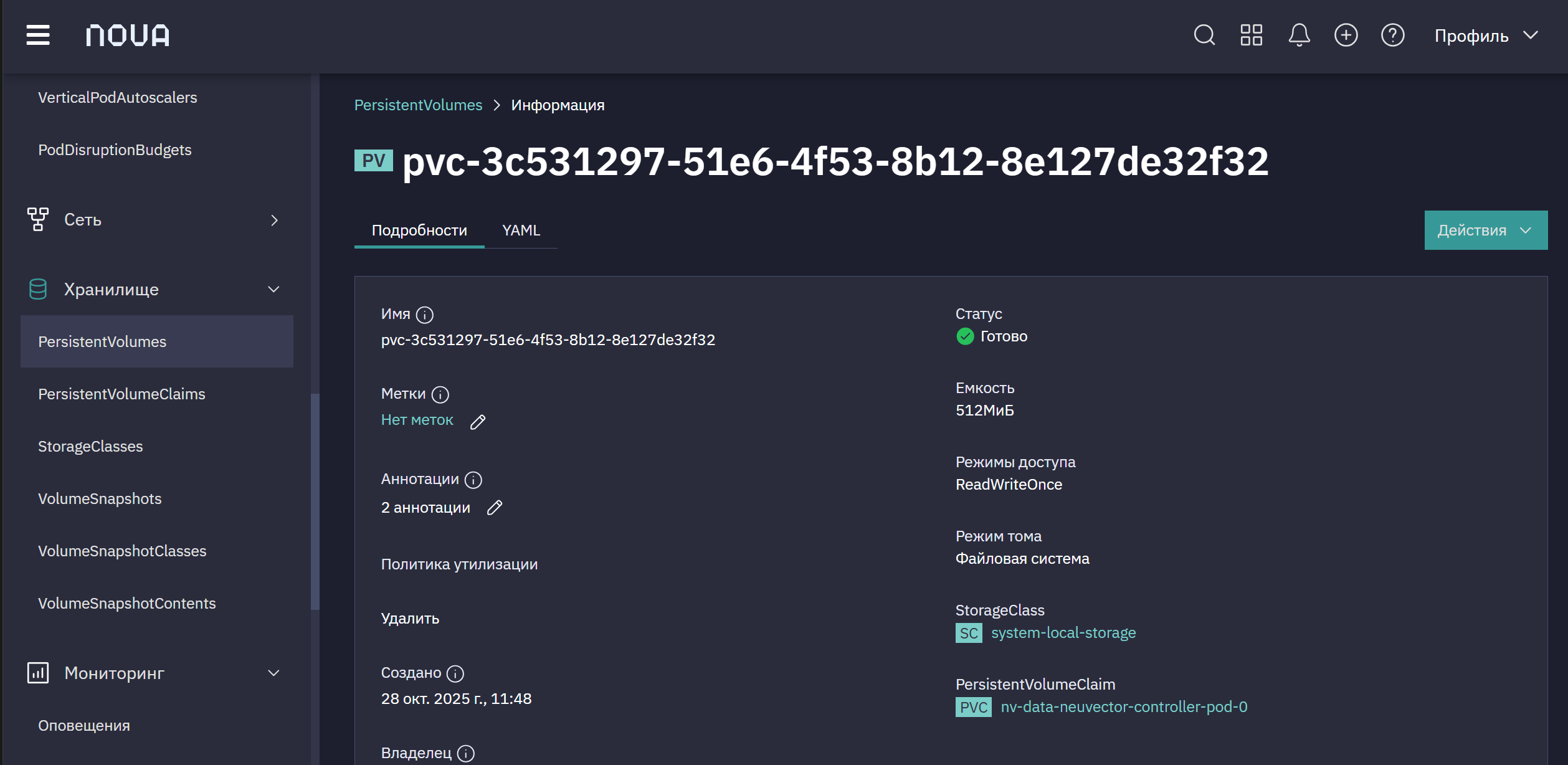Click the Файловая система volume mode value
The height and width of the screenshot is (765, 1568).
1022,559
